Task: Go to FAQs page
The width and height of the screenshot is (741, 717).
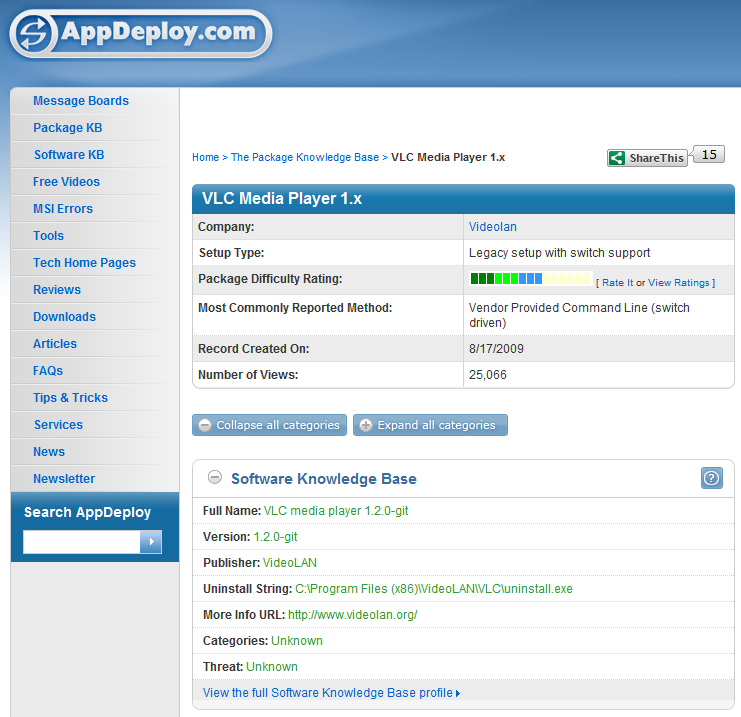Action: tap(48, 370)
